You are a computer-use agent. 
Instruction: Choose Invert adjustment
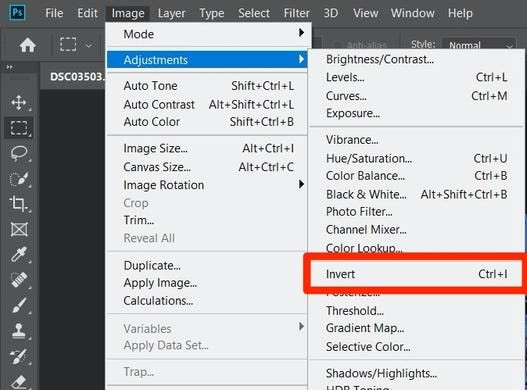coord(417,274)
